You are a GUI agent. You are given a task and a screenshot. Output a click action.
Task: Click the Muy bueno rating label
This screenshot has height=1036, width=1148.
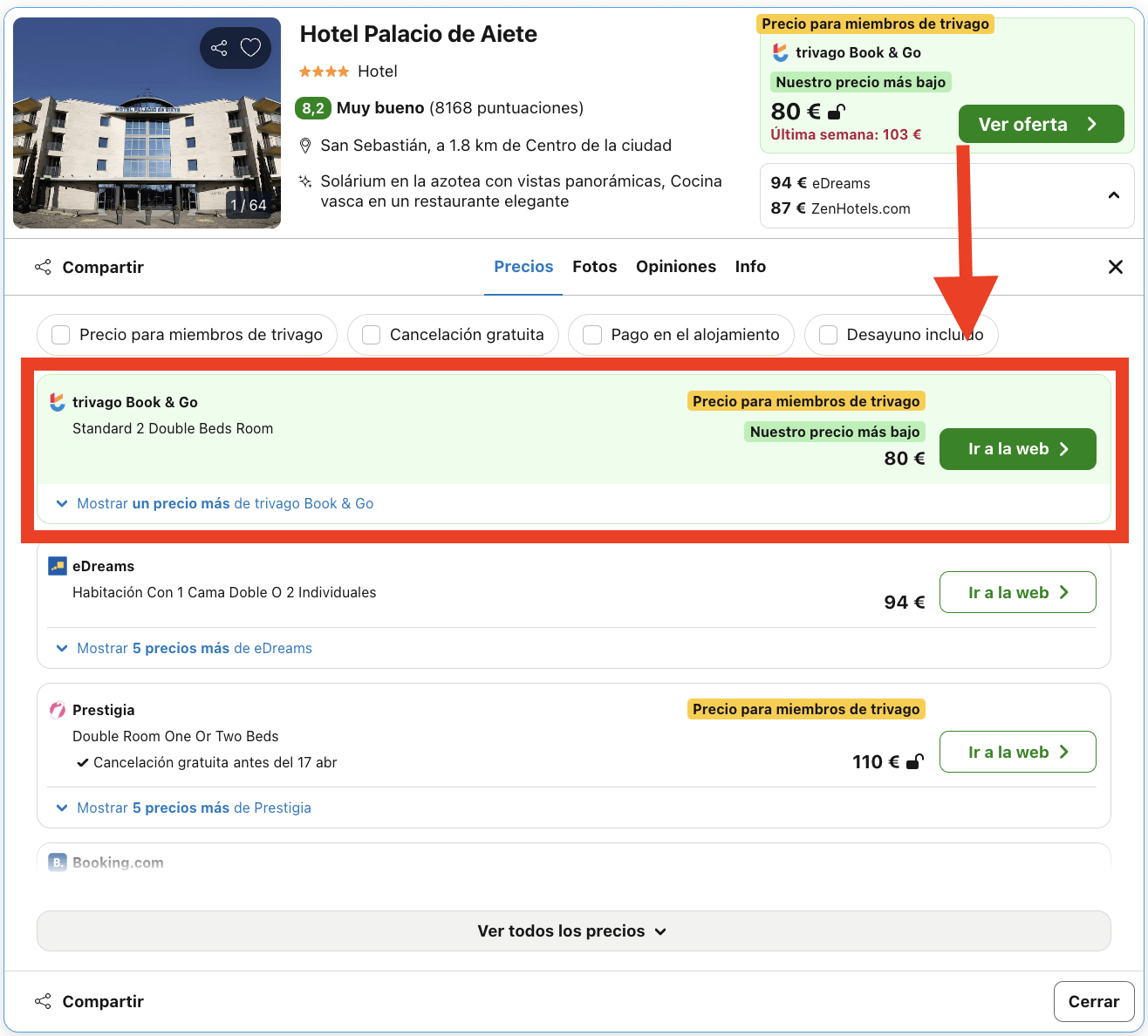[380, 108]
